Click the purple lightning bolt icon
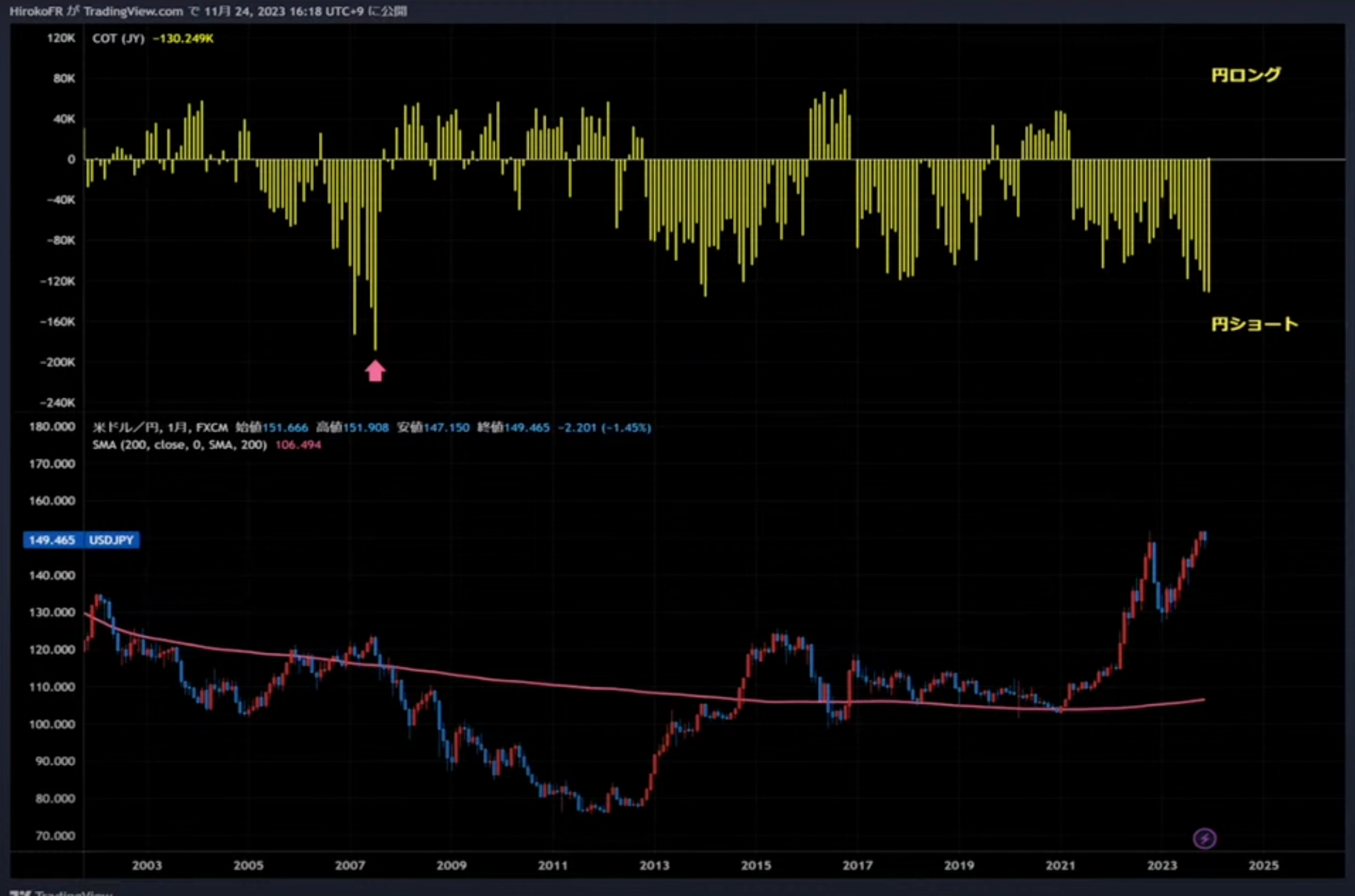This screenshot has height=896, width=1355. click(x=1204, y=838)
